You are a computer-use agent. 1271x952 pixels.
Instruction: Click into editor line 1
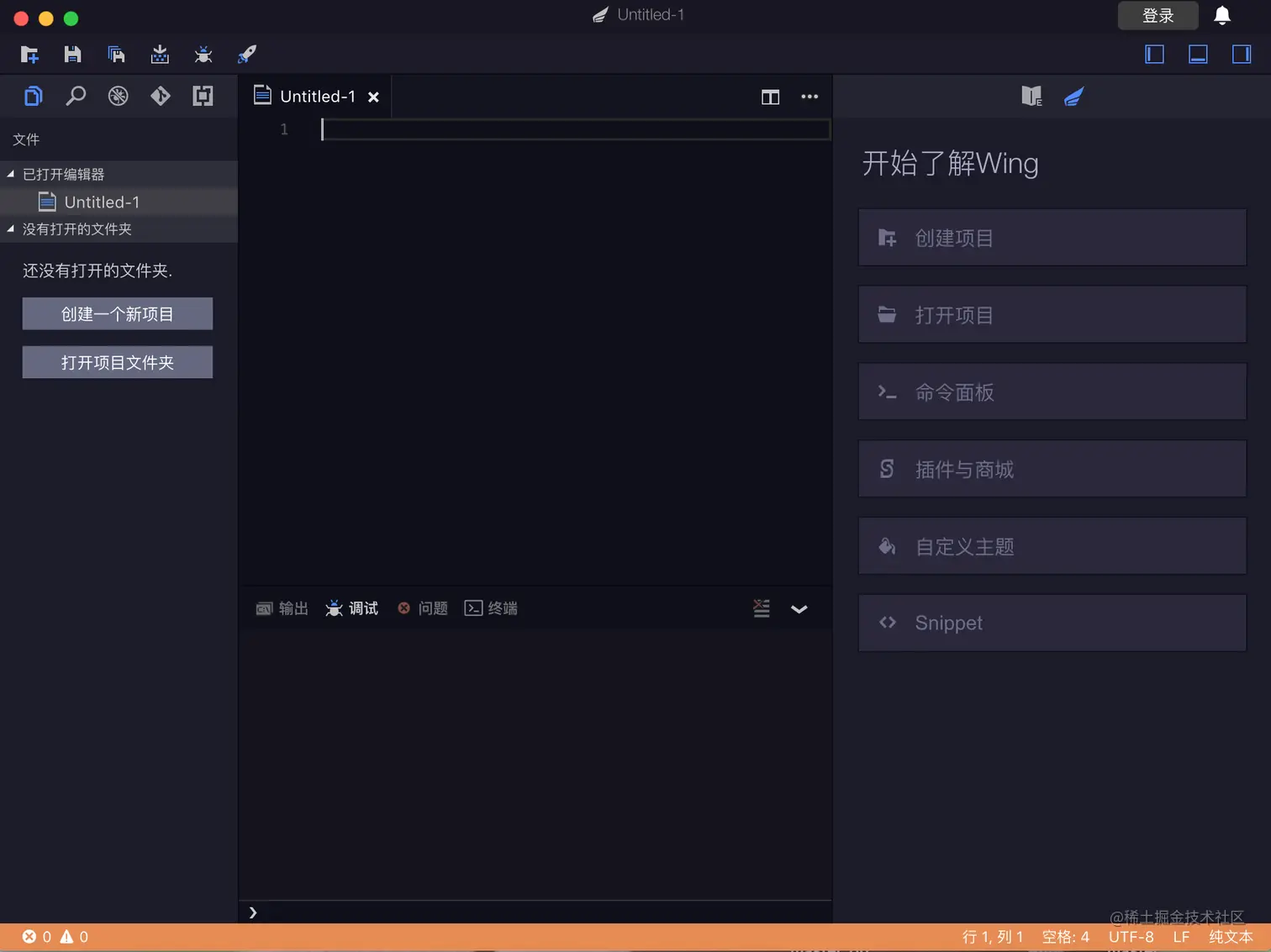pos(575,129)
